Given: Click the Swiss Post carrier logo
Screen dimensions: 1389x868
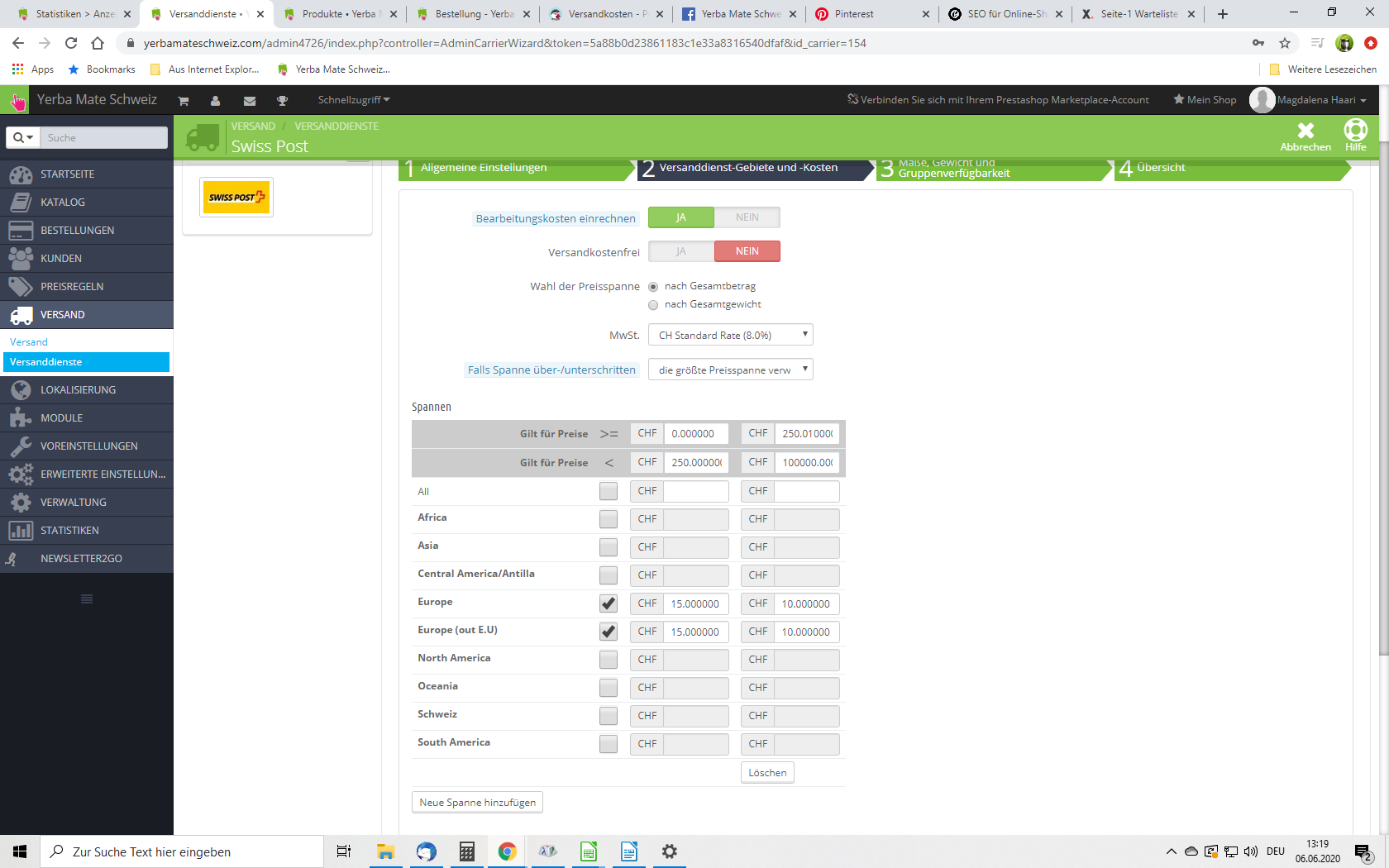Looking at the screenshot, I should [x=236, y=198].
